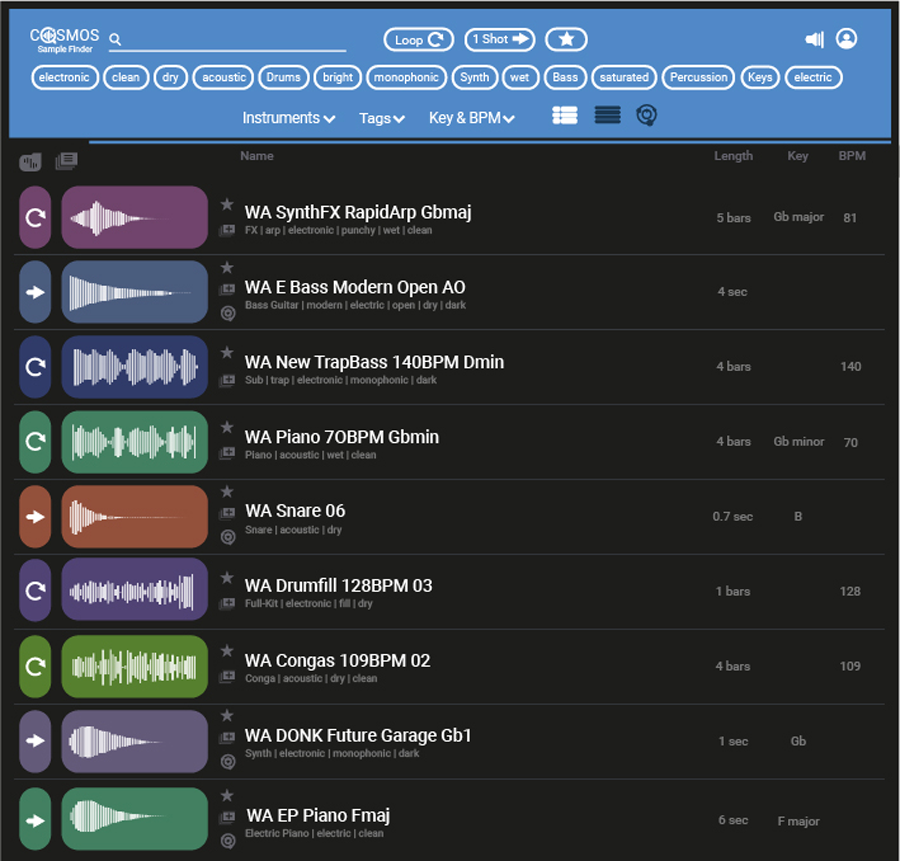
Task: Play one-shot WA Snare 06
Action: (x=35, y=517)
